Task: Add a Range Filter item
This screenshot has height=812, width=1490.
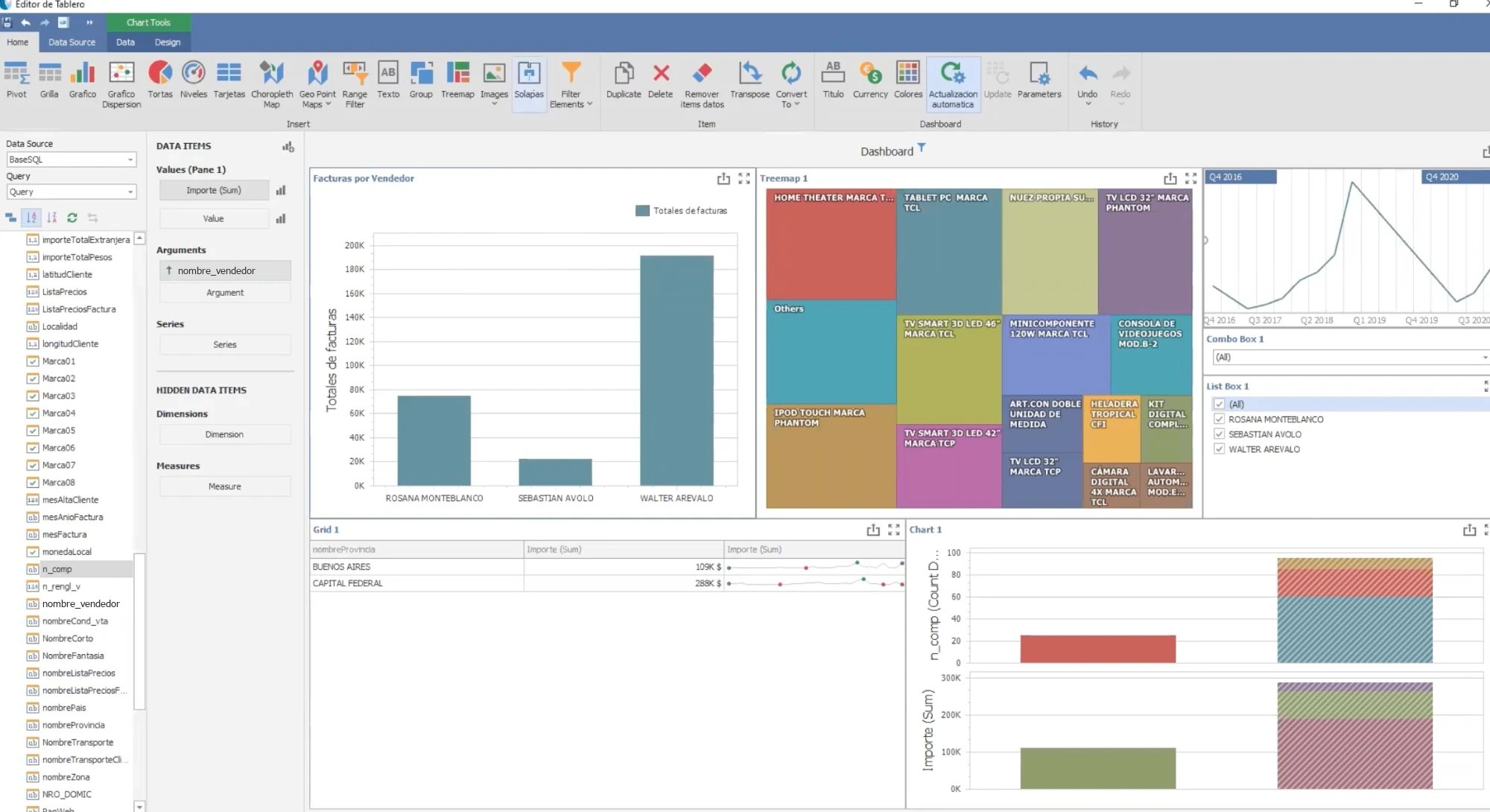Action: [355, 84]
